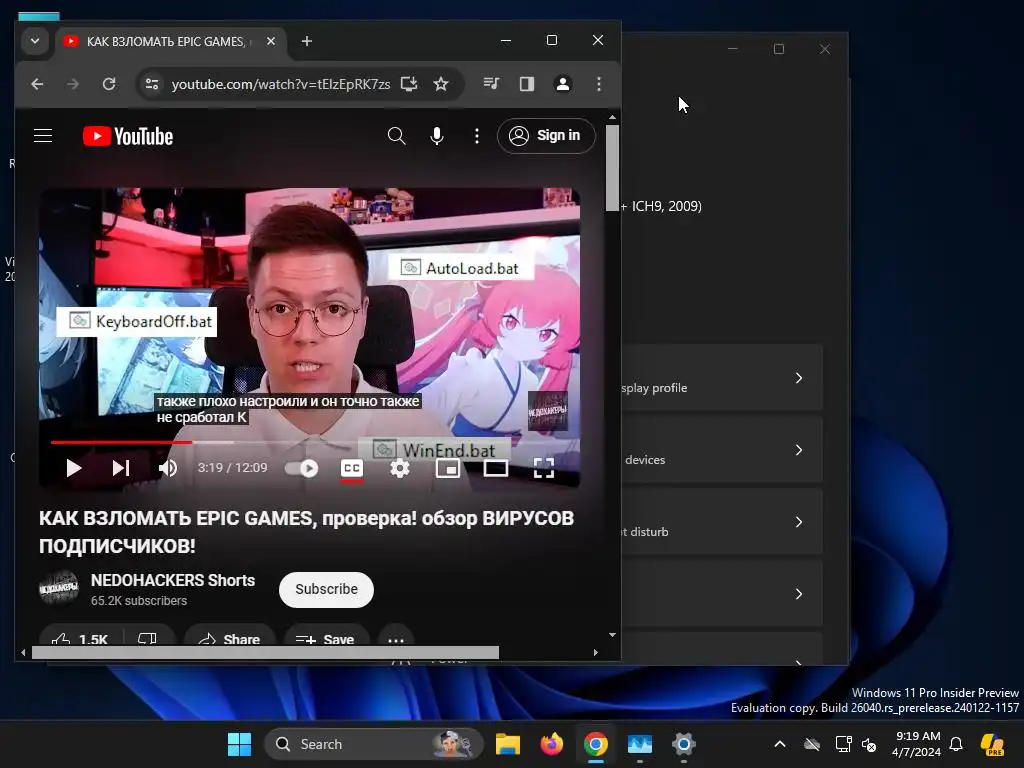Skip to the next video
Viewport: 1024px width, 768px height.
point(121,468)
